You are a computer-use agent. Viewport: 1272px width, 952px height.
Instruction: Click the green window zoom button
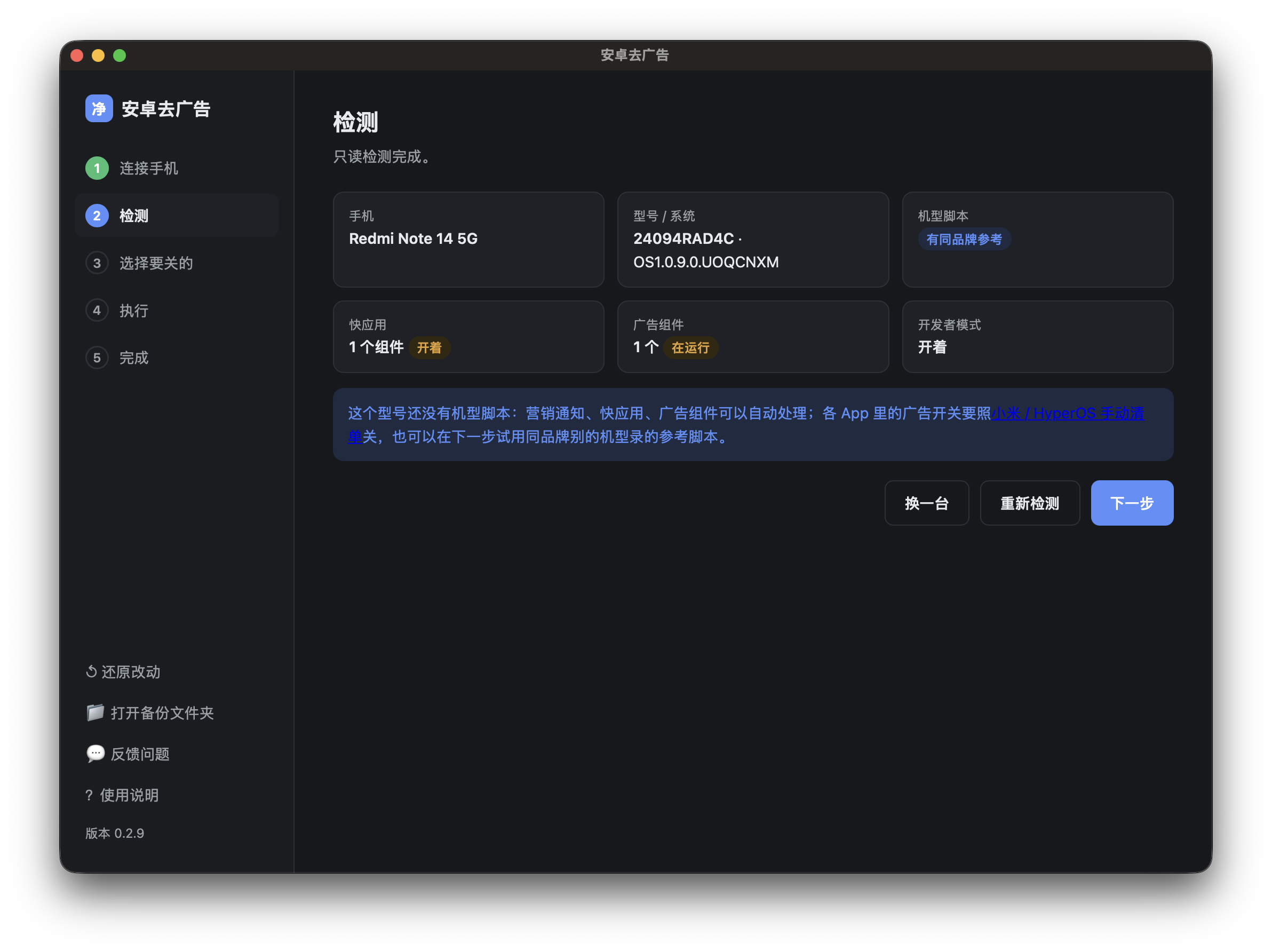[119, 55]
